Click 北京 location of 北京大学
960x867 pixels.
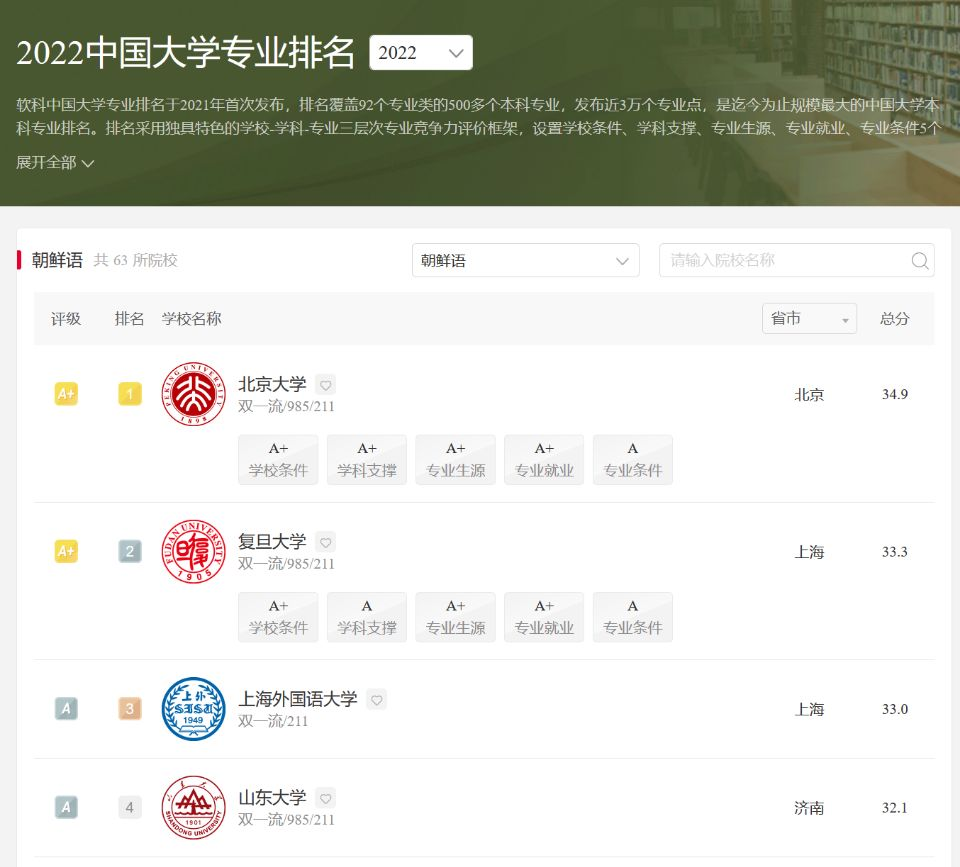(x=809, y=394)
